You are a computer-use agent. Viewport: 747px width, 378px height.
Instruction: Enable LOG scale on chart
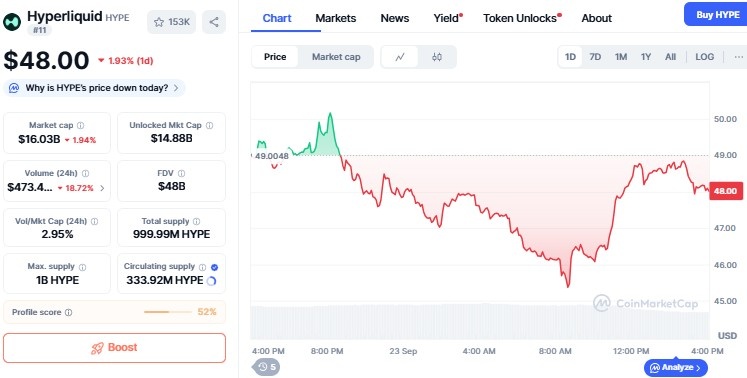point(704,57)
